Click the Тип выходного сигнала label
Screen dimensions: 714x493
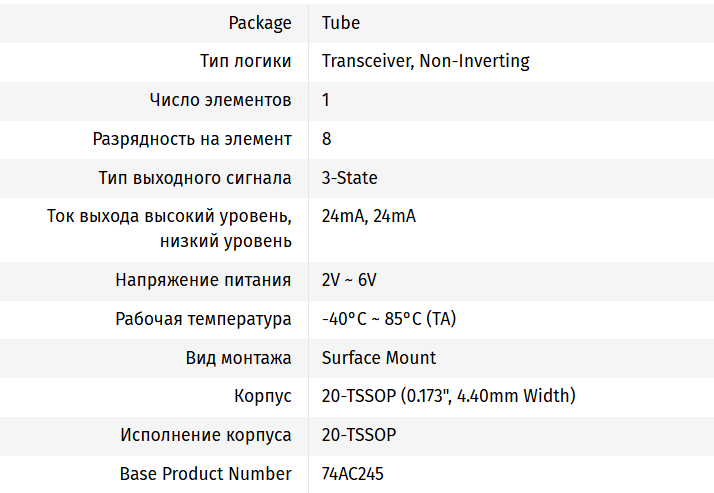pyautogui.click(x=195, y=178)
